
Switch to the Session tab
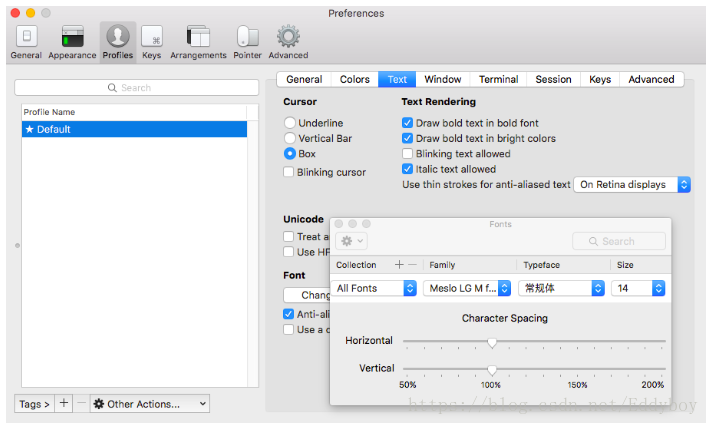pos(553,79)
